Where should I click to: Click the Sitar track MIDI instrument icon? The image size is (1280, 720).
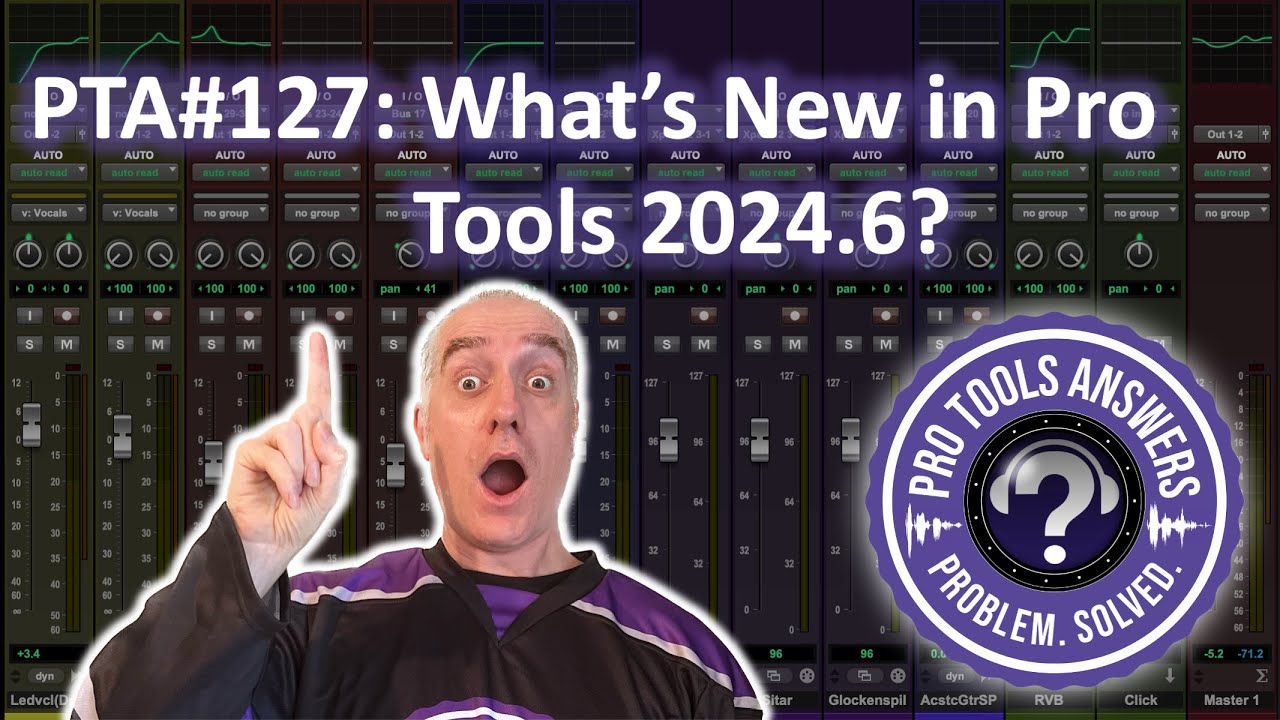click(805, 677)
